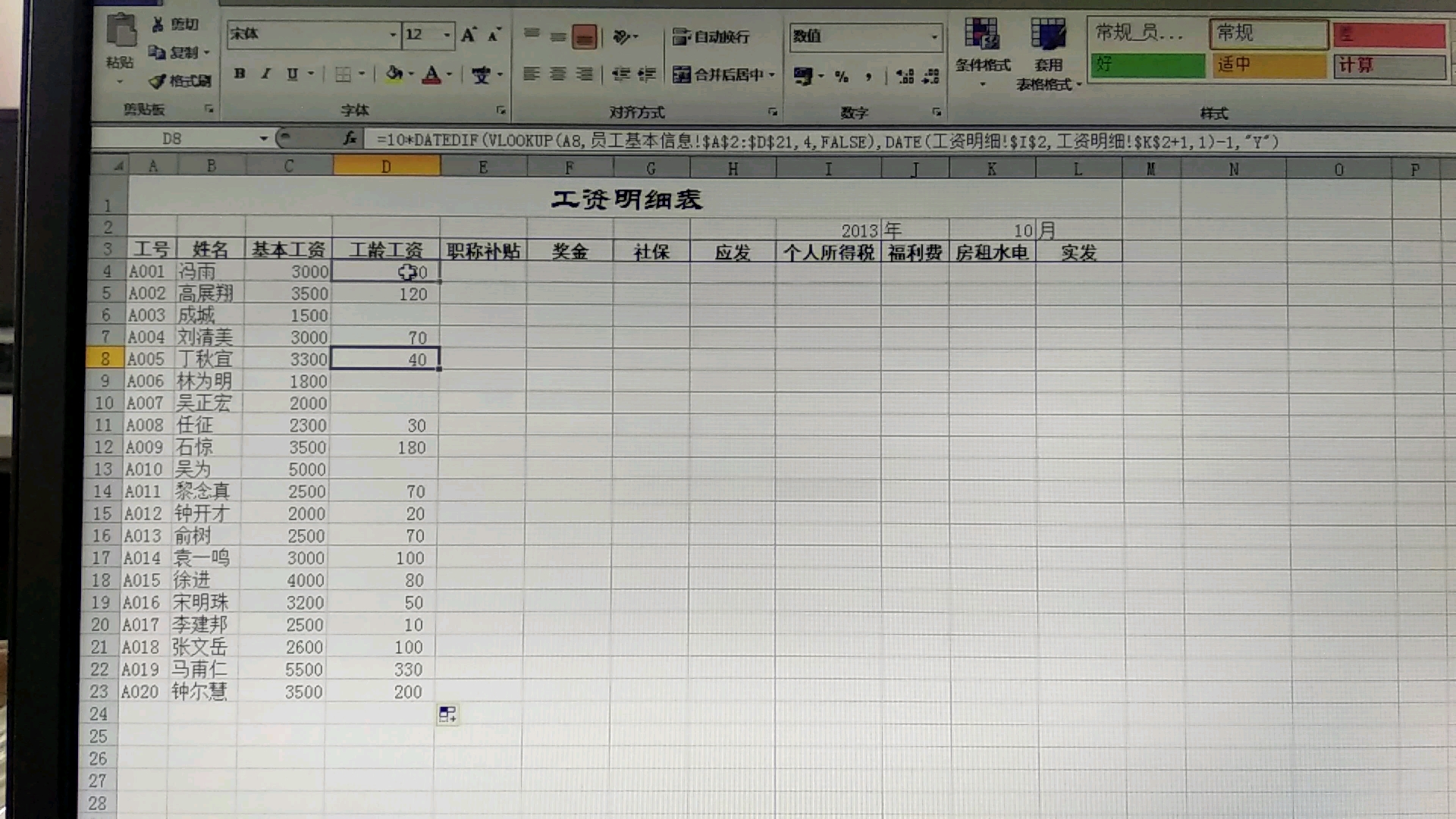Select the row 8 header
1456x819 pixels.
point(105,359)
